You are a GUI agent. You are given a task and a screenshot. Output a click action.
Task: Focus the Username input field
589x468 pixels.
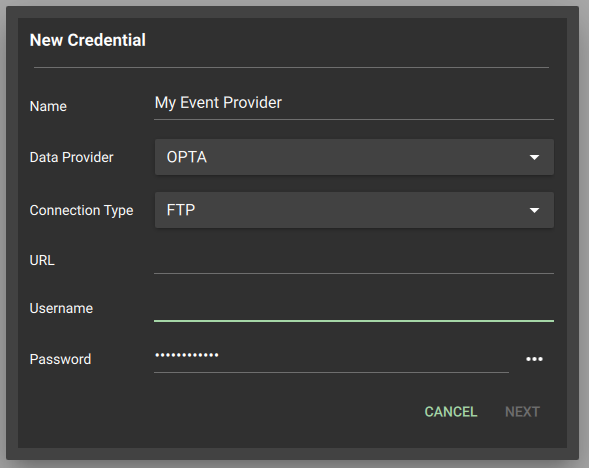(x=354, y=308)
